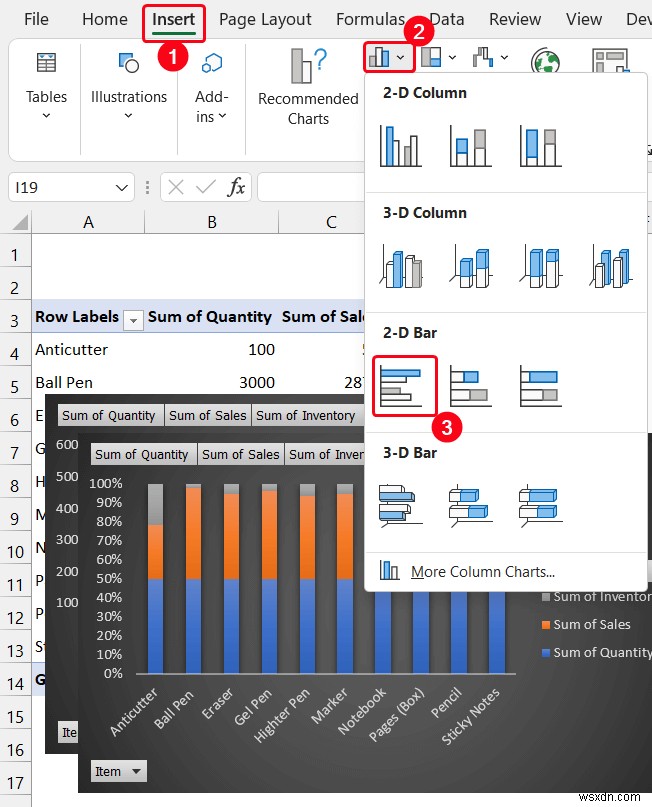Open Recommended Charts
The height and width of the screenshot is (807, 652).
(308, 86)
